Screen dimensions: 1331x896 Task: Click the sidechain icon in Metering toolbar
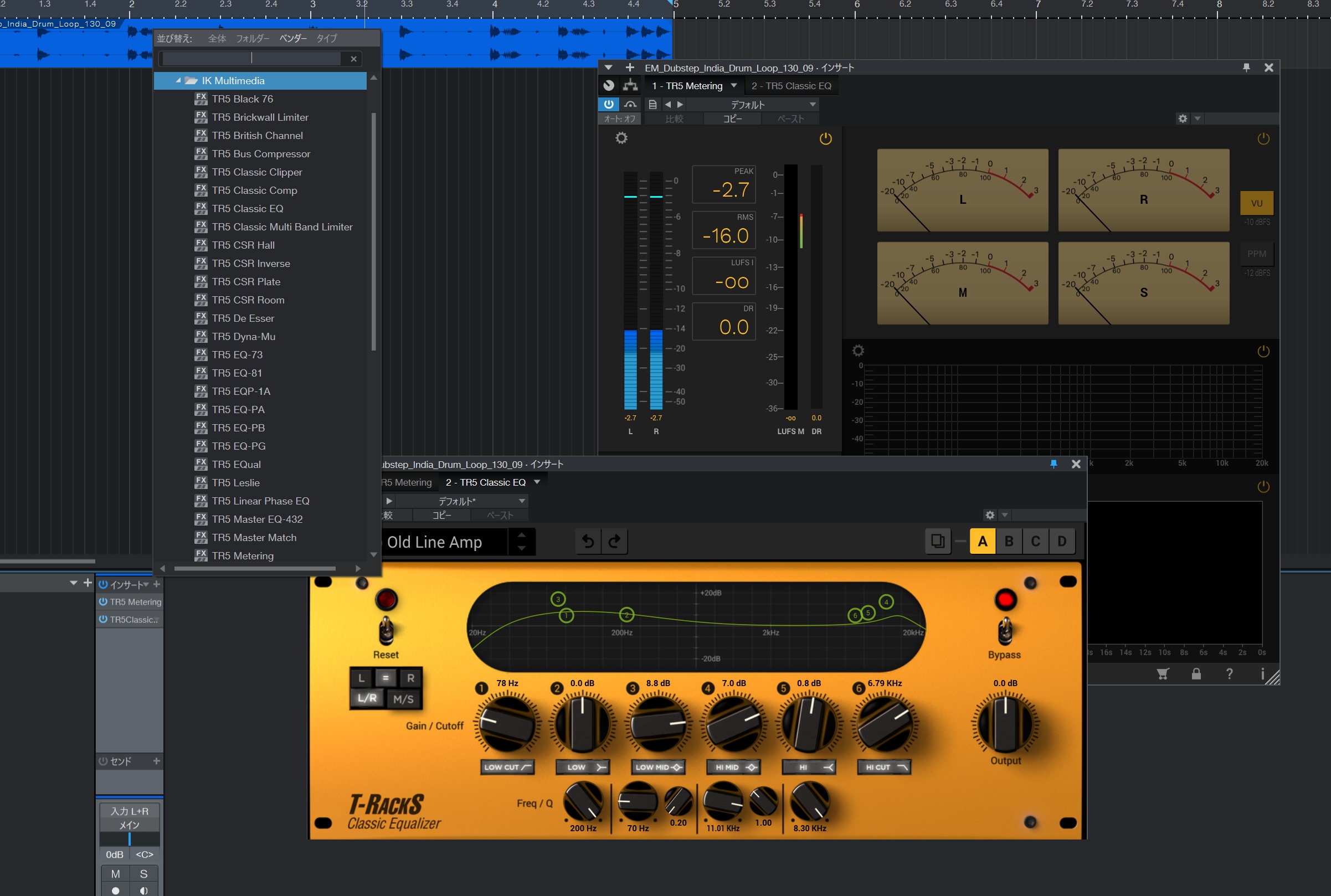coord(630,105)
